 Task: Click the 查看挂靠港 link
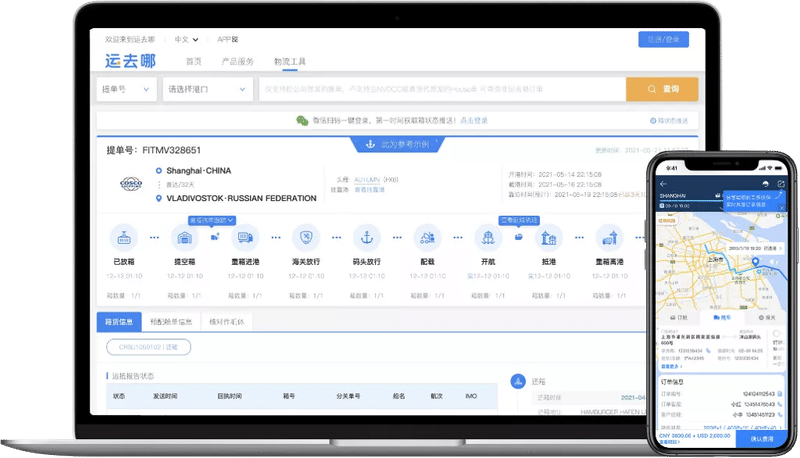369,190
